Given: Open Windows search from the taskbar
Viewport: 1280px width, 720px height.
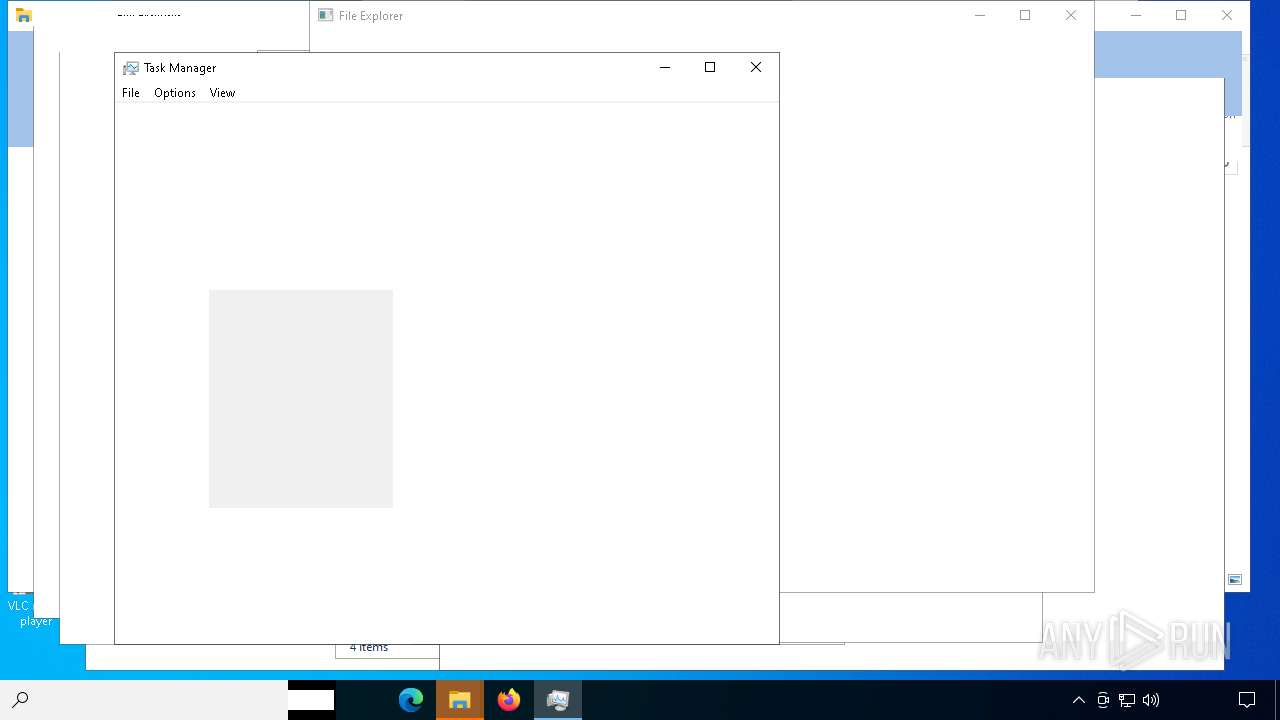Looking at the screenshot, I should pos(20,700).
